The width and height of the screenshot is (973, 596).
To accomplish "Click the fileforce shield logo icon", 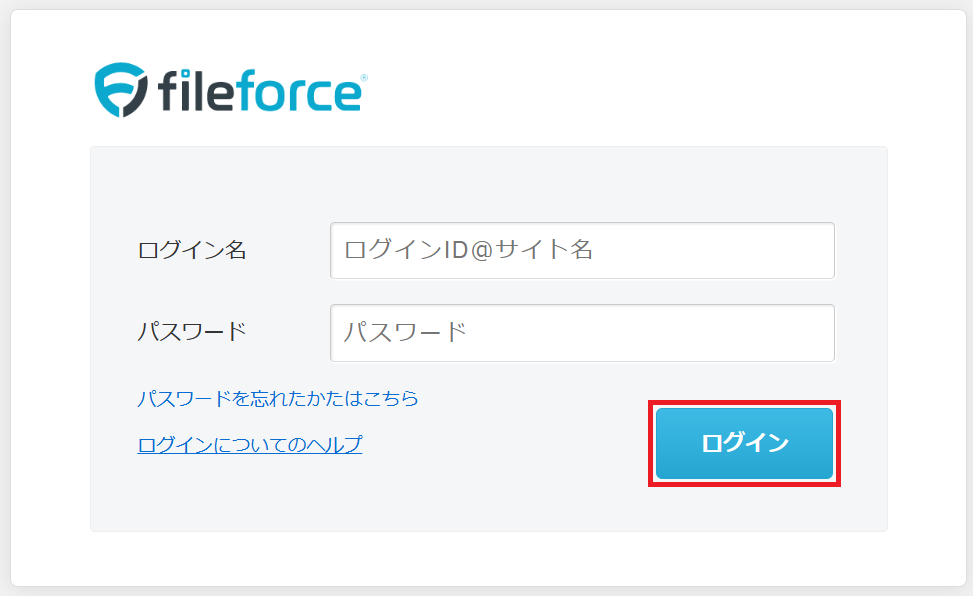I will (121, 89).
